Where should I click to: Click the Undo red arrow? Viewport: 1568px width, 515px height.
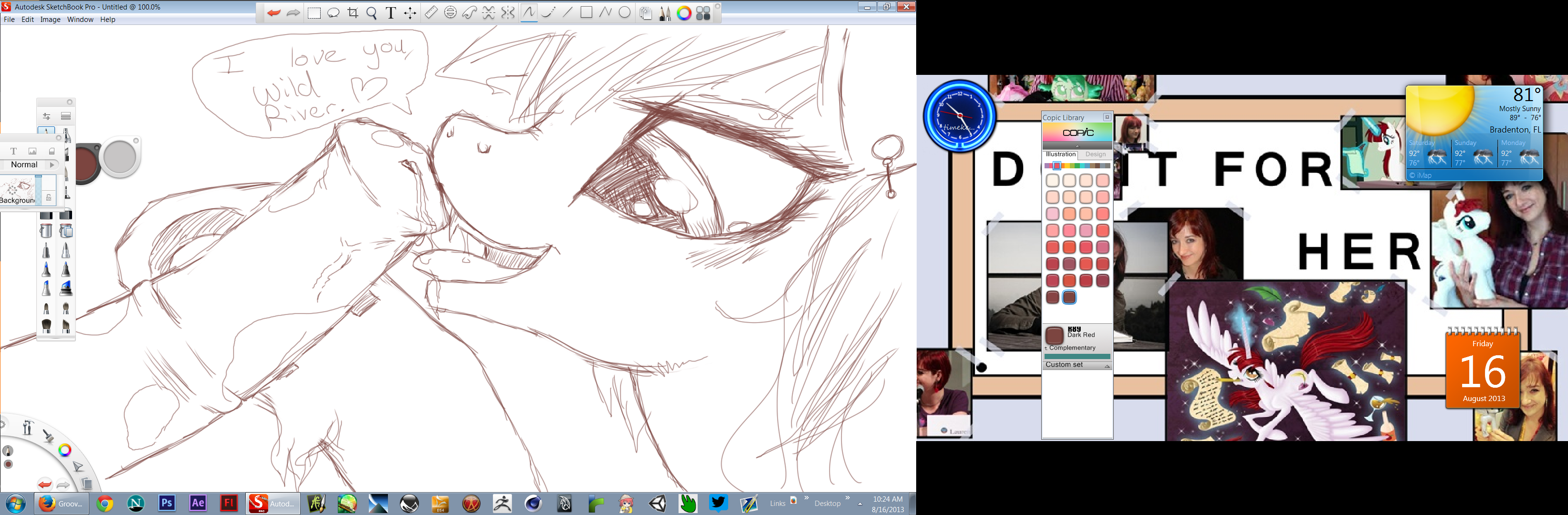(x=273, y=13)
